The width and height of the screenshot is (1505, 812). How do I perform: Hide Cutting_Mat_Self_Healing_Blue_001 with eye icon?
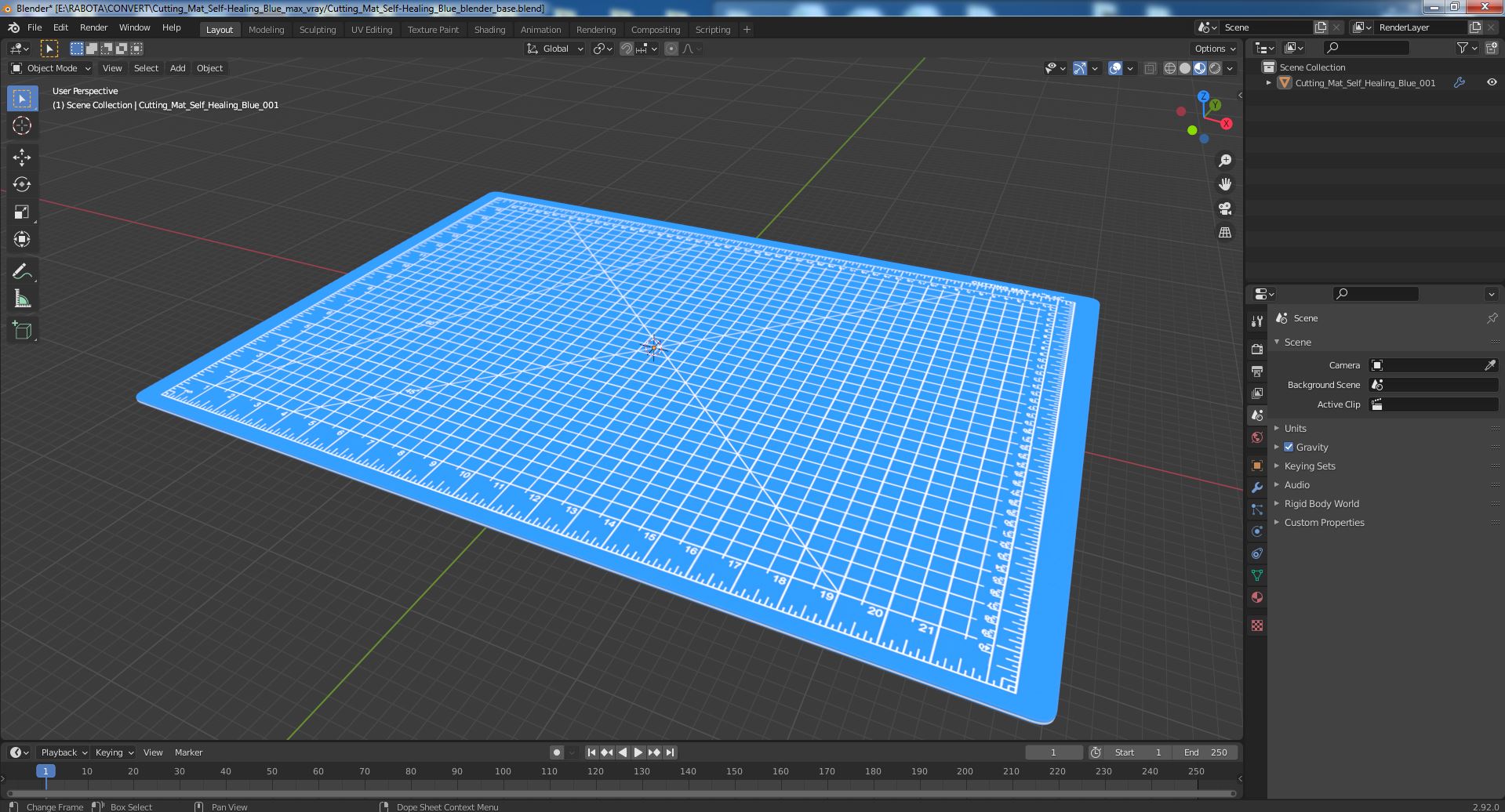(x=1492, y=82)
